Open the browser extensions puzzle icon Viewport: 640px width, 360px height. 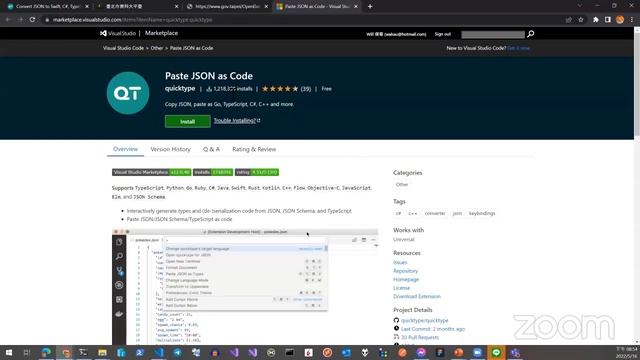[596, 20]
